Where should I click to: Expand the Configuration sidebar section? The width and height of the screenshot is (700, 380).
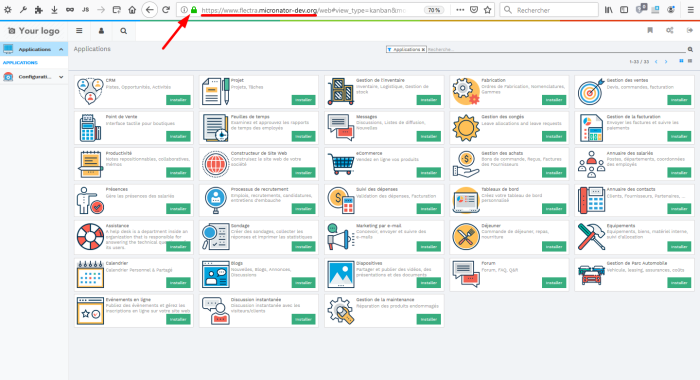point(61,77)
